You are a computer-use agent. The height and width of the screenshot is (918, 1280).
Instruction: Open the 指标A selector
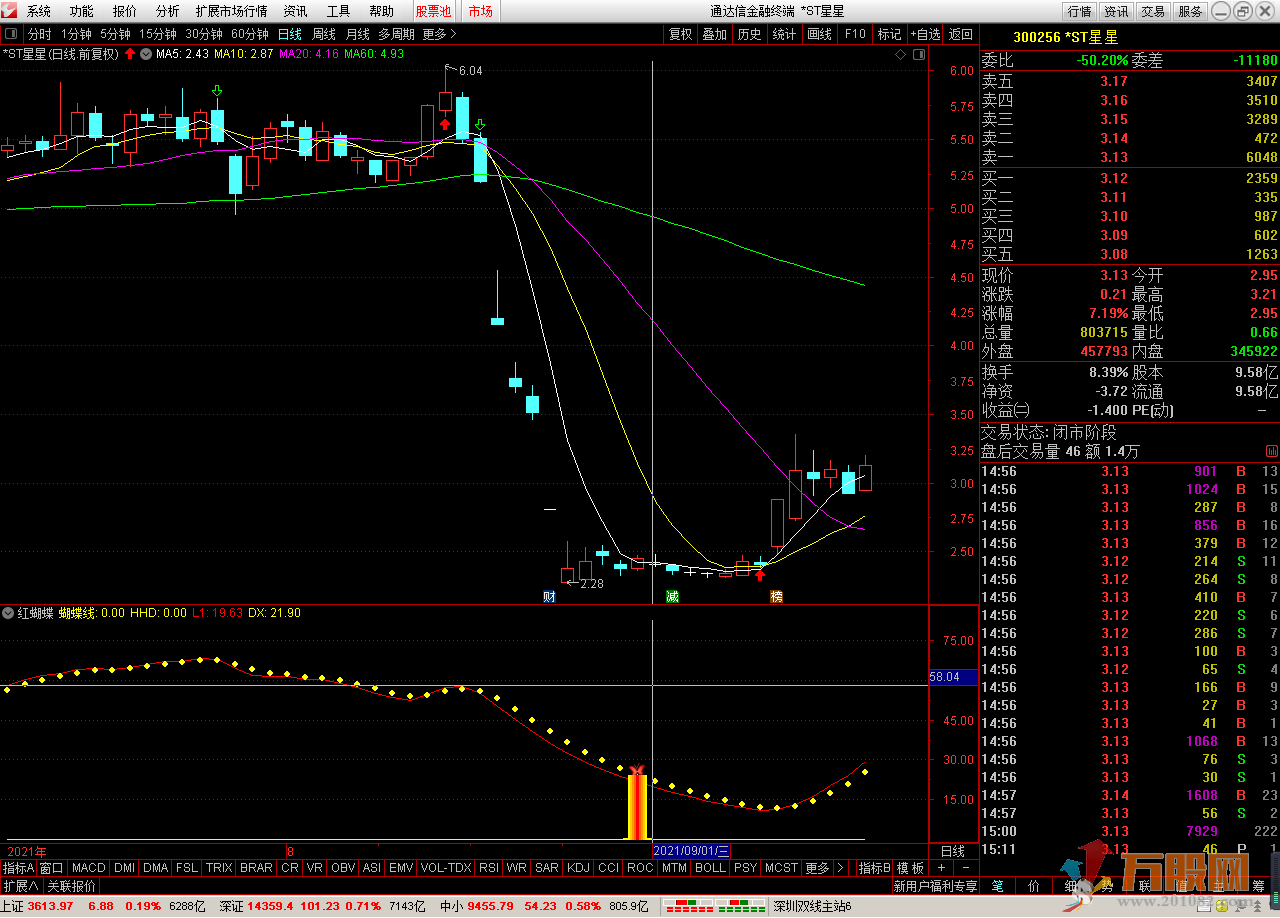coord(18,868)
